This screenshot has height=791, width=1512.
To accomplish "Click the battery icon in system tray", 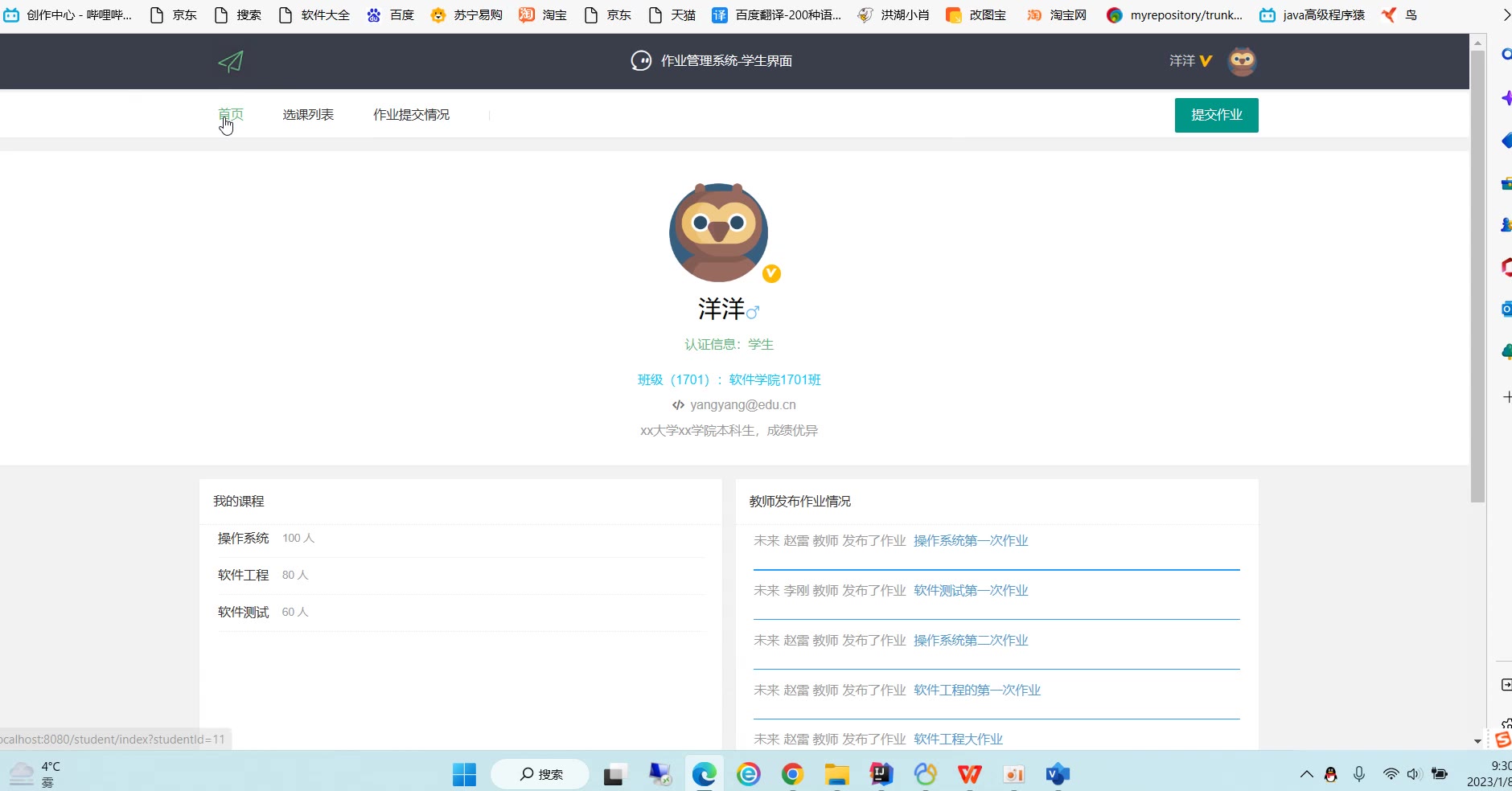I will tap(1440, 774).
